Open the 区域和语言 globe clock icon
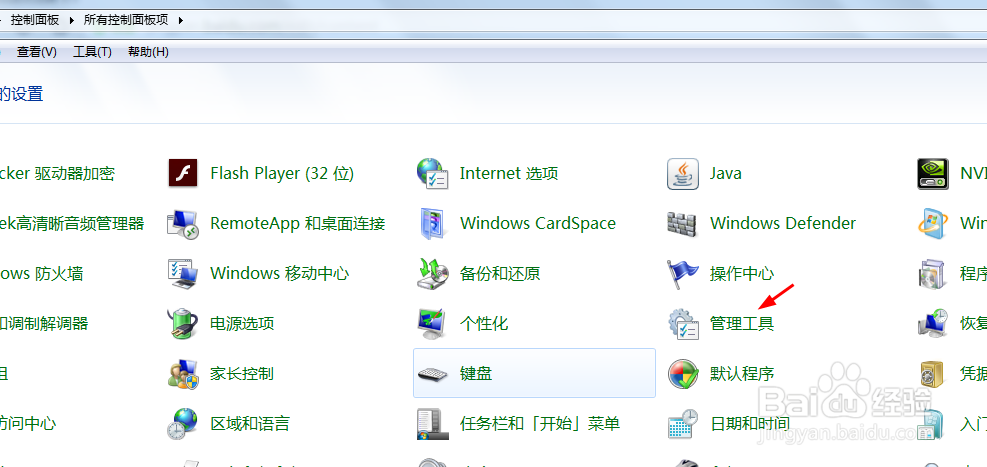Image resolution: width=987 pixels, height=467 pixels. 183,424
